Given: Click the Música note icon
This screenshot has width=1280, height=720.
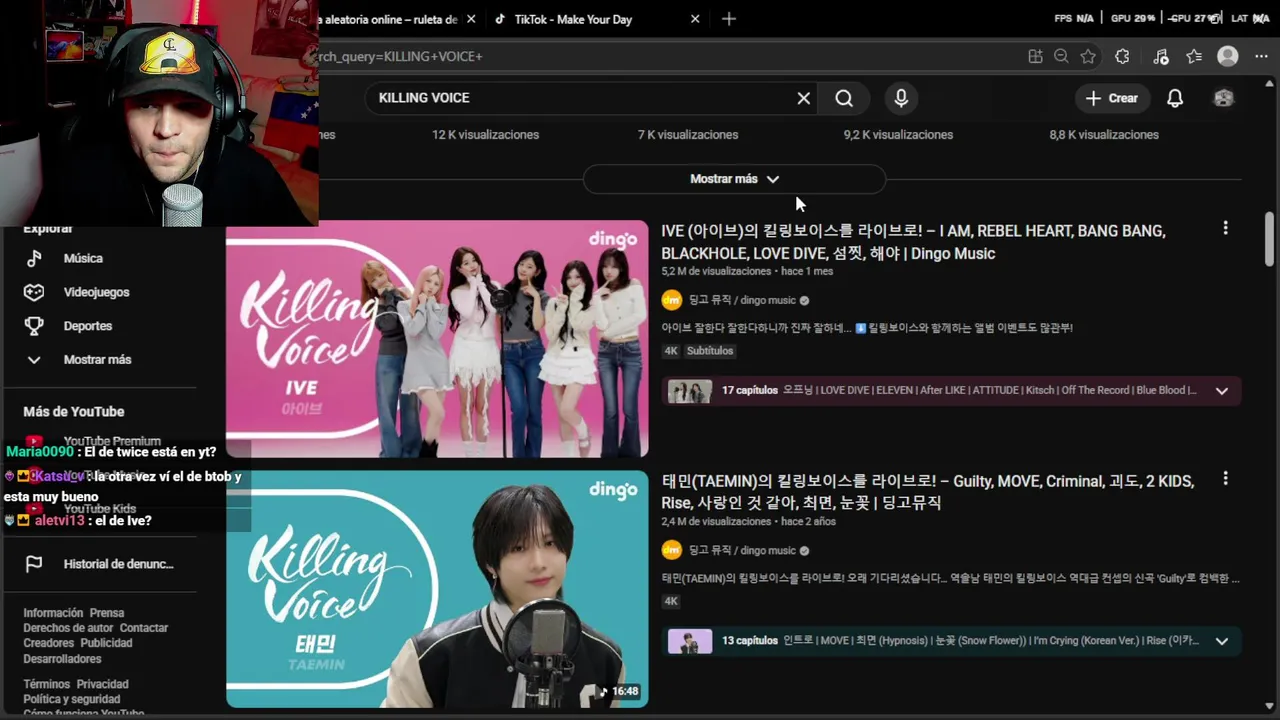Looking at the screenshot, I should [x=34, y=258].
